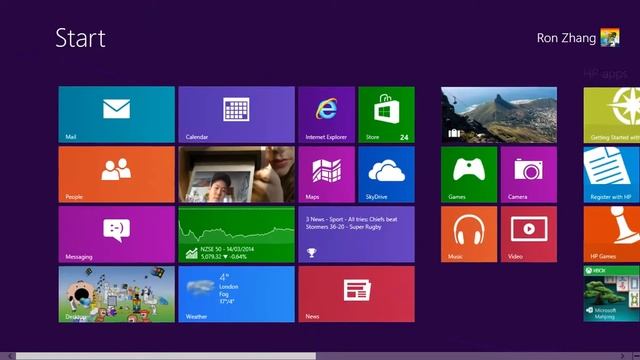Open the Camera tile

[x=529, y=174]
